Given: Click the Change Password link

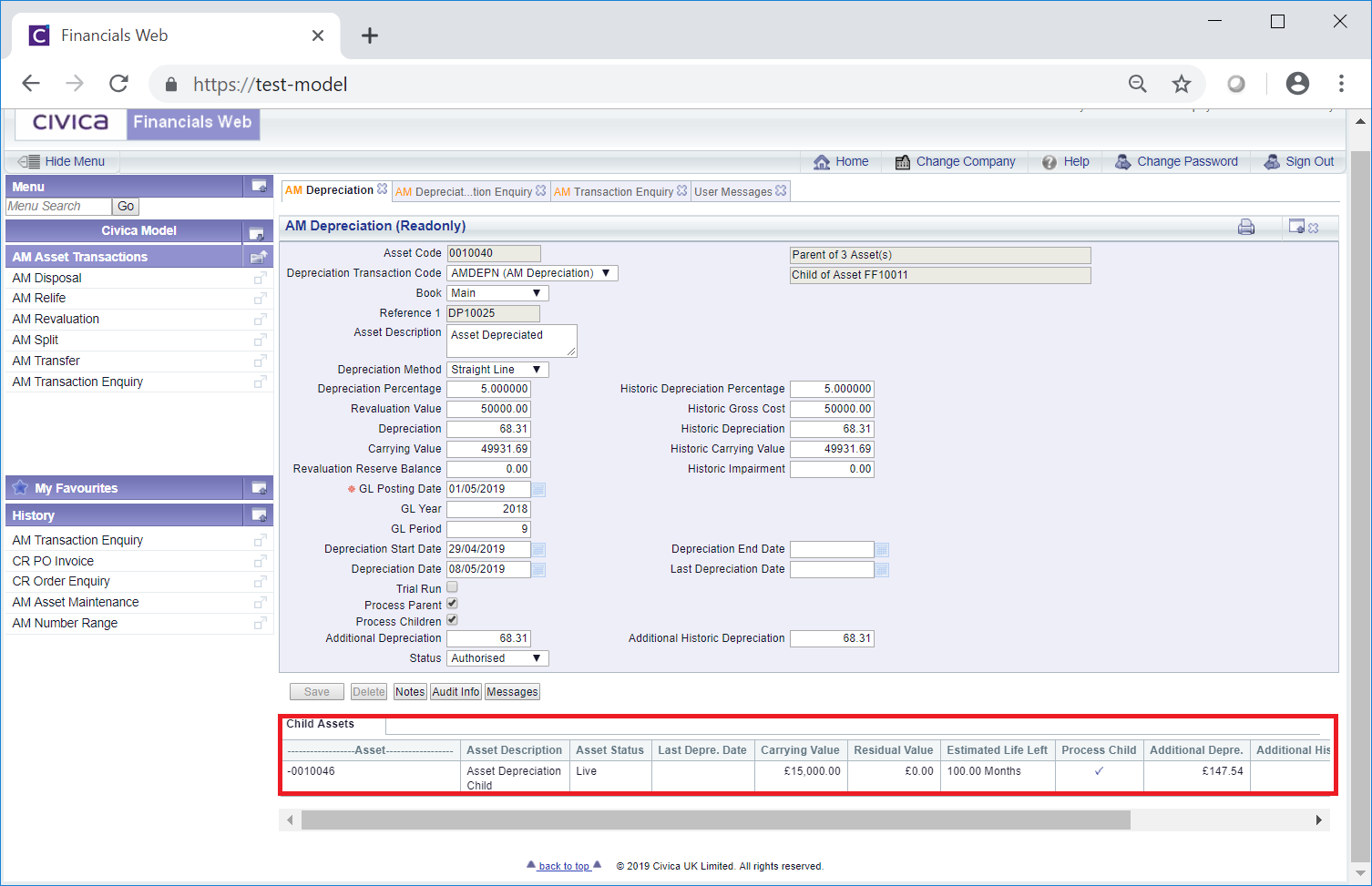Looking at the screenshot, I should click(1176, 162).
